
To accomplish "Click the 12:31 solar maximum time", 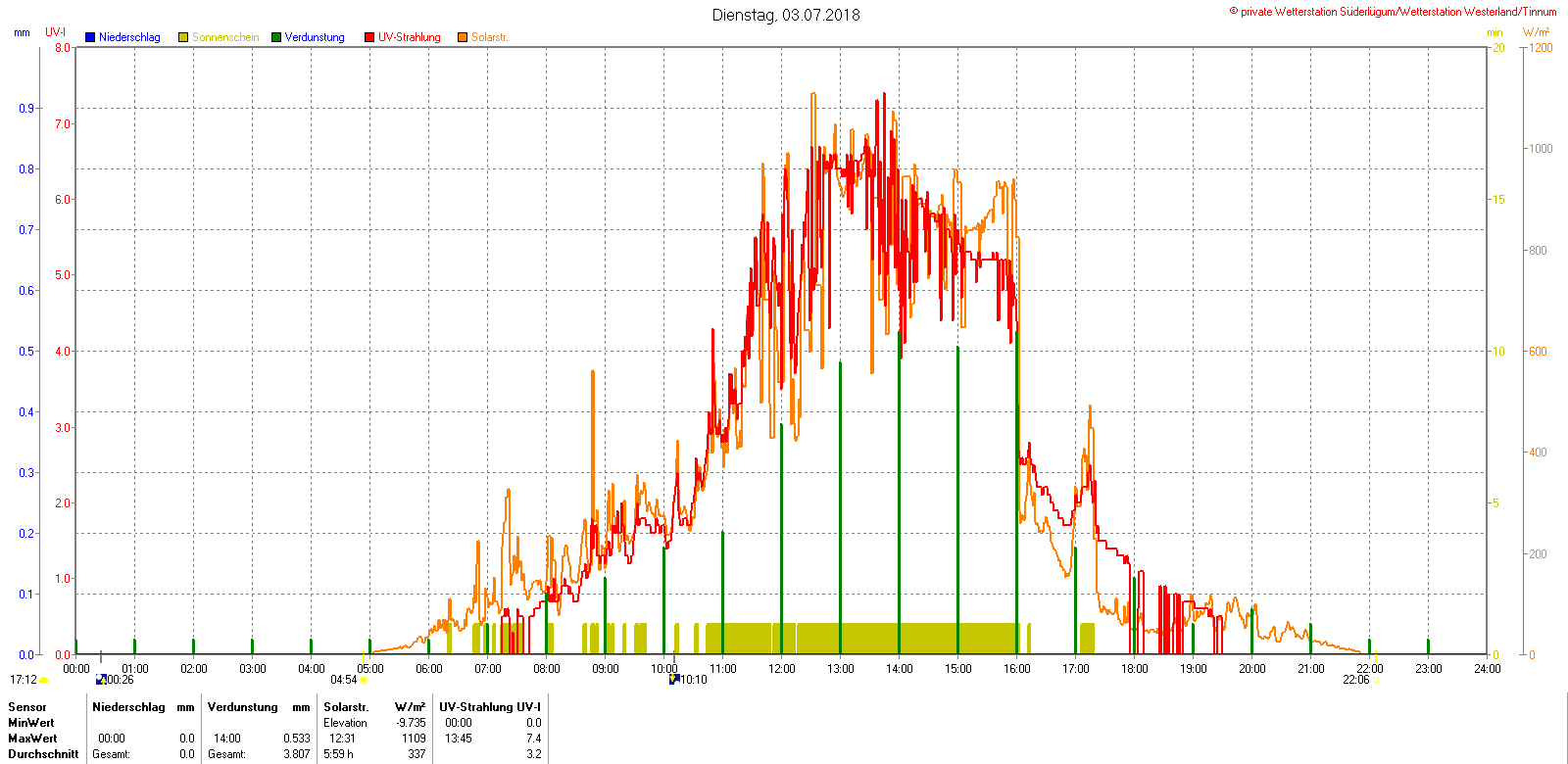I will (x=342, y=739).
